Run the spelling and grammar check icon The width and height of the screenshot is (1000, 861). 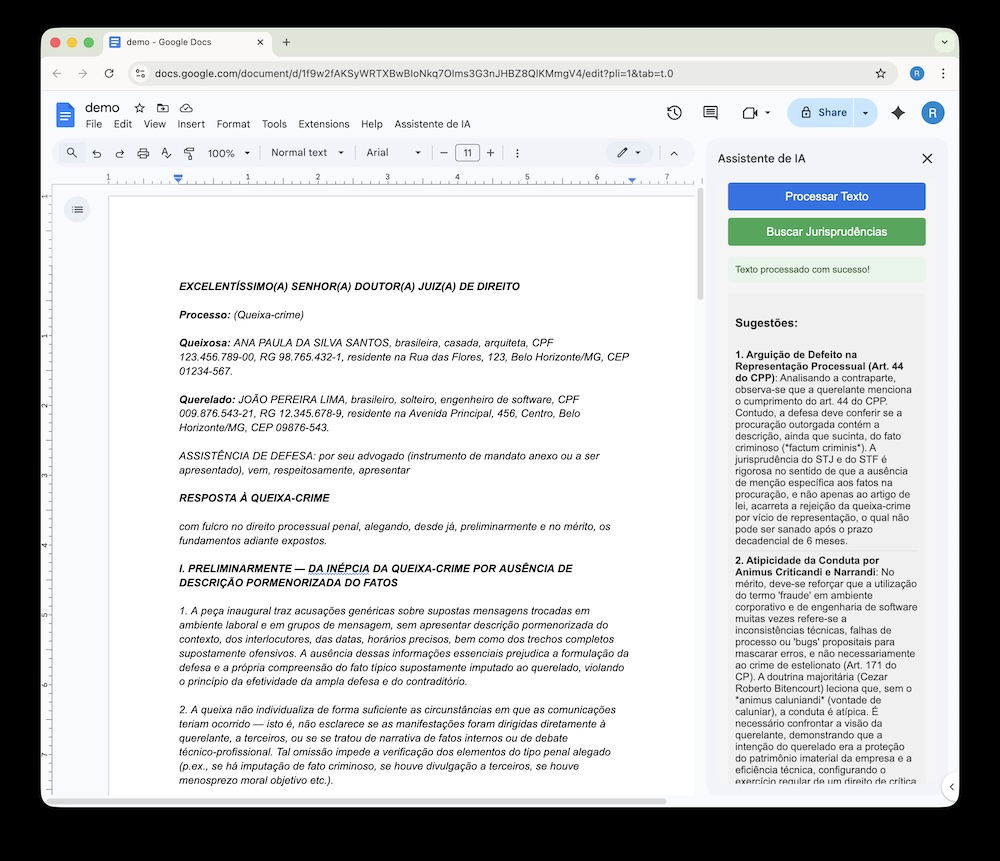[166, 153]
